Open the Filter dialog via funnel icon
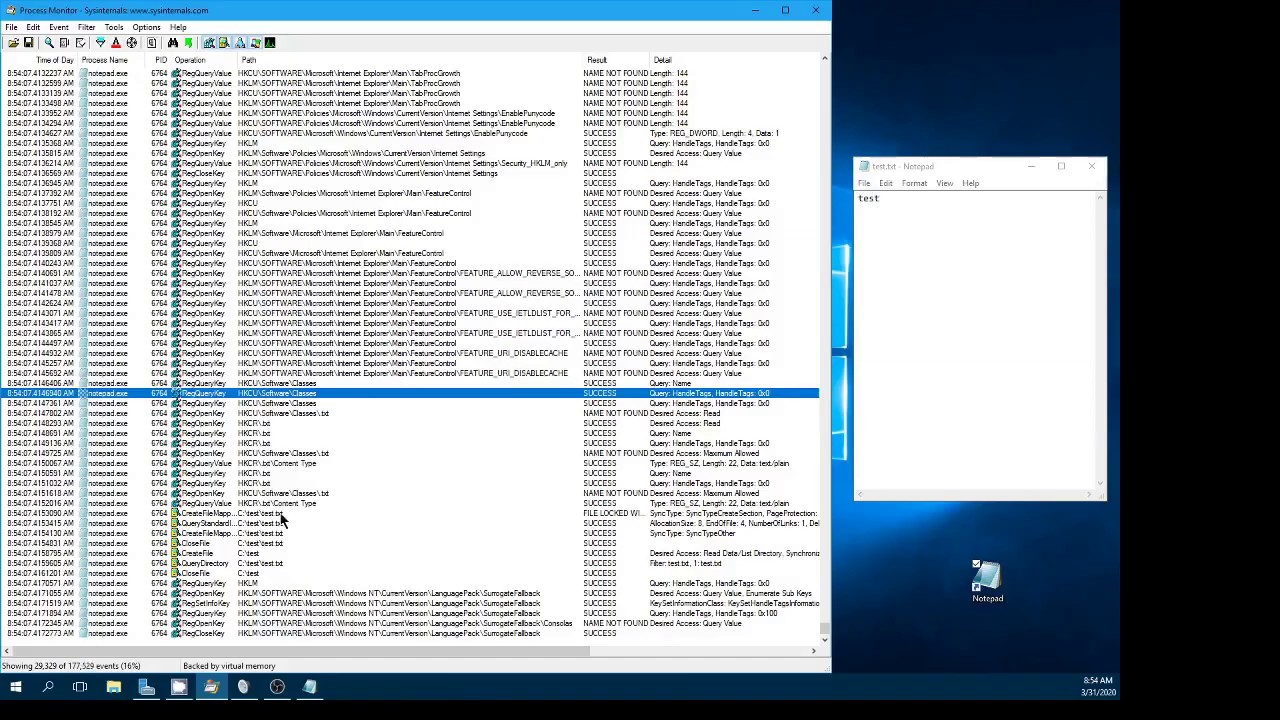The image size is (1280, 720). [x=100, y=43]
